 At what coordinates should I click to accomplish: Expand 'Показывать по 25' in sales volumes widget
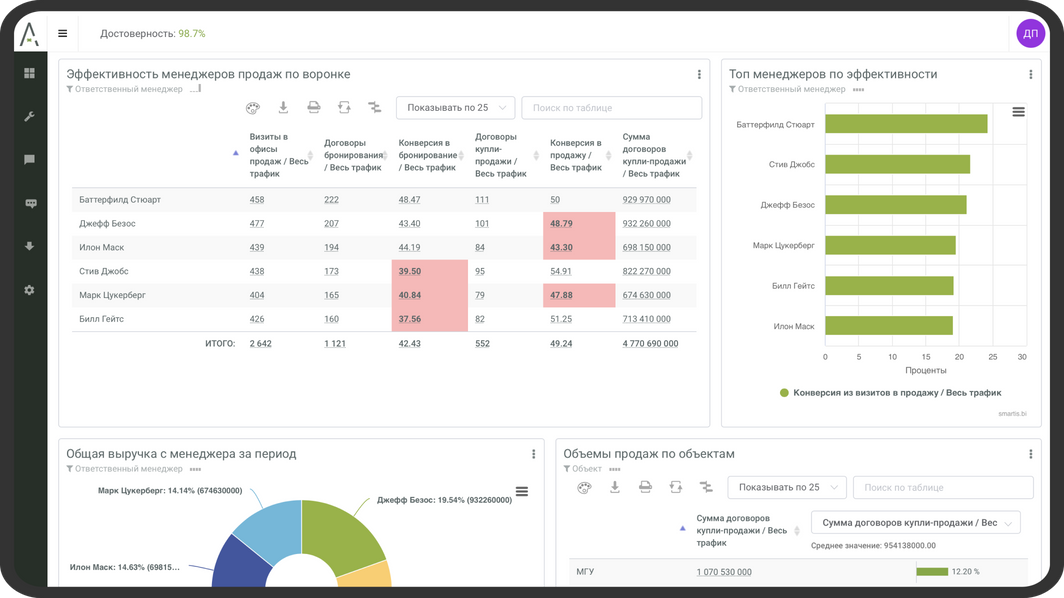click(787, 487)
